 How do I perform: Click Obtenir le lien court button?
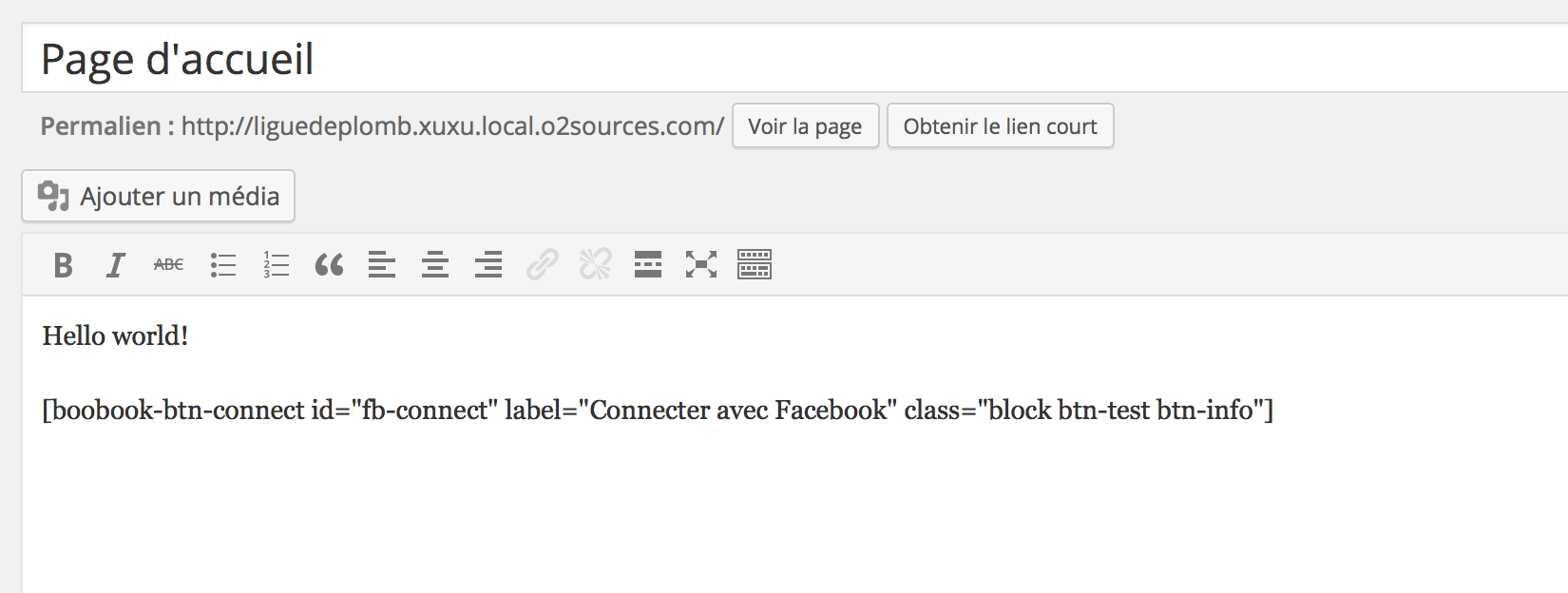click(1001, 126)
